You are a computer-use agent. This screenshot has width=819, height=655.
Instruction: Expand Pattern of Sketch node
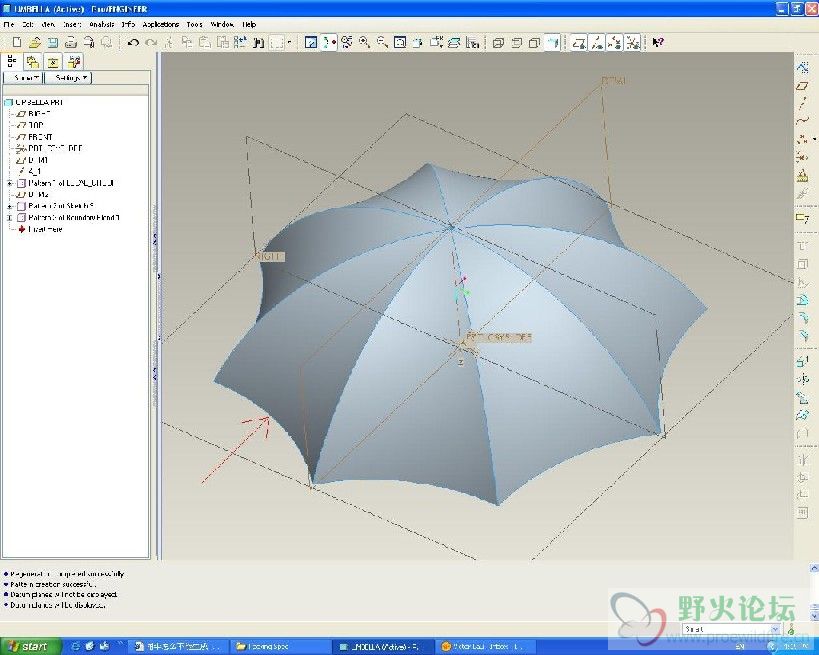9,206
